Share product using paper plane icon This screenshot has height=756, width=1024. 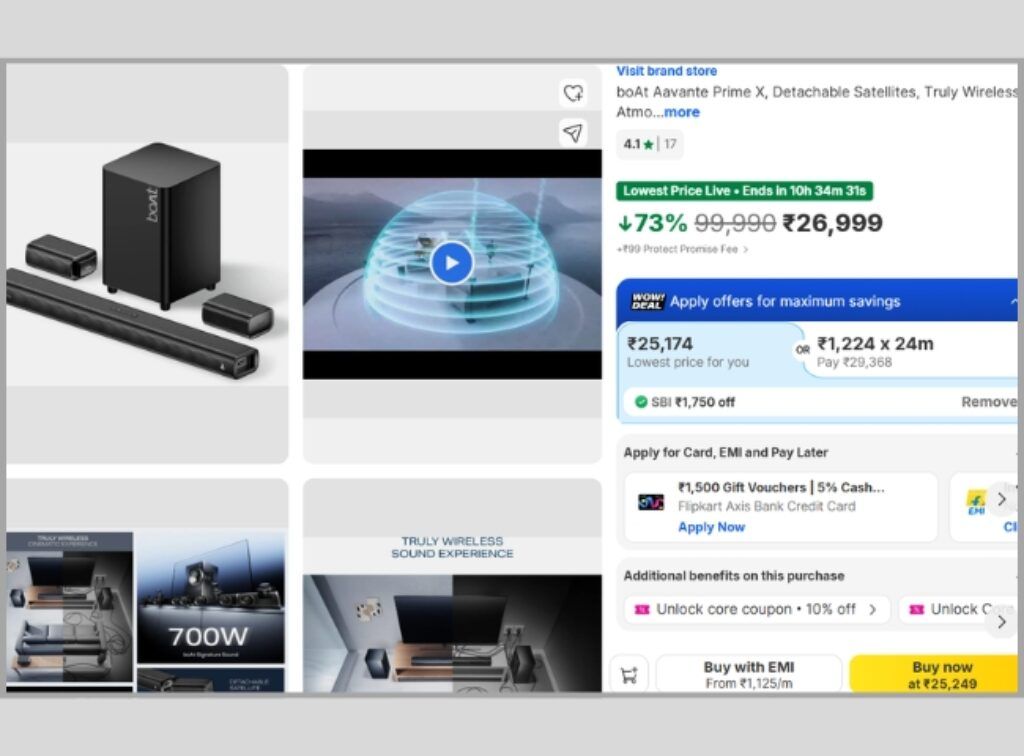[573, 133]
